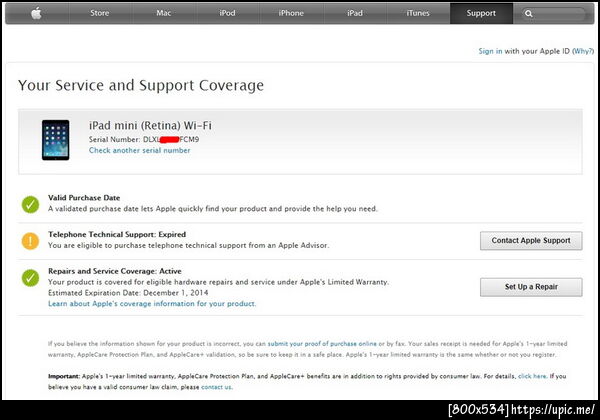The image size is (600, 420).
Task: Focus the search field in nav bar
Action: (554, 14)
